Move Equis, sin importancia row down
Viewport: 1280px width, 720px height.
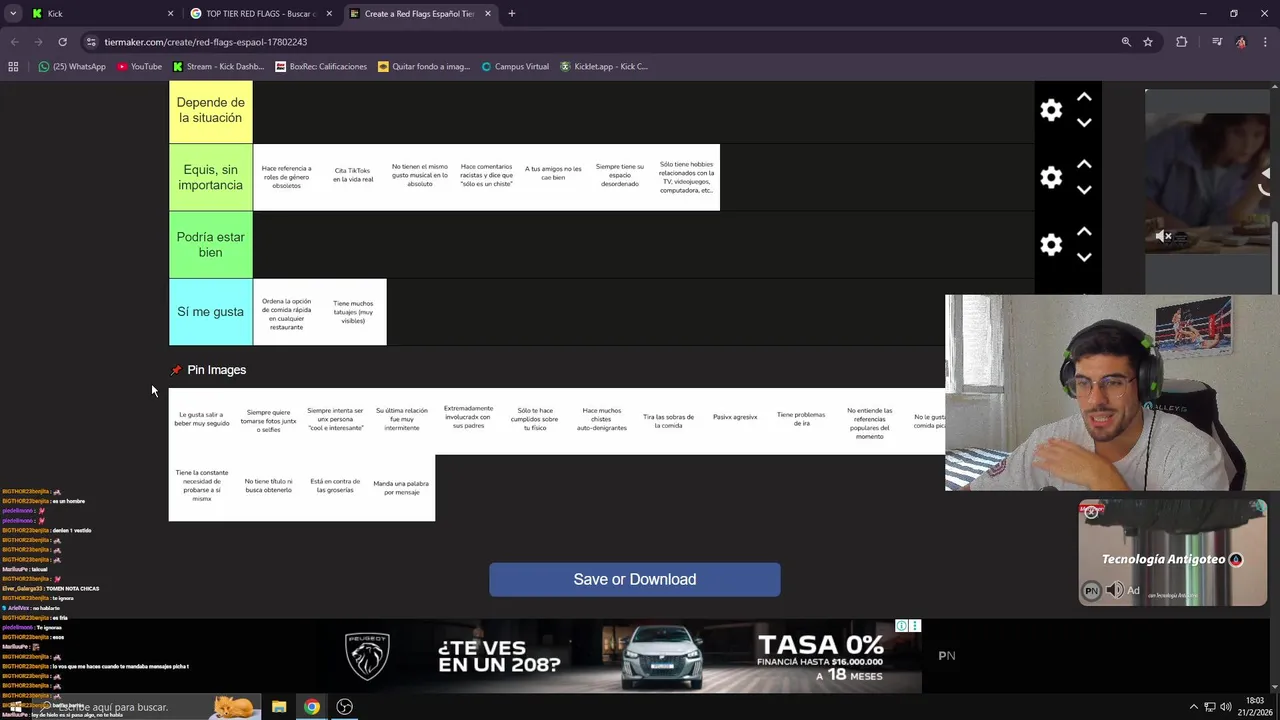1084,189
